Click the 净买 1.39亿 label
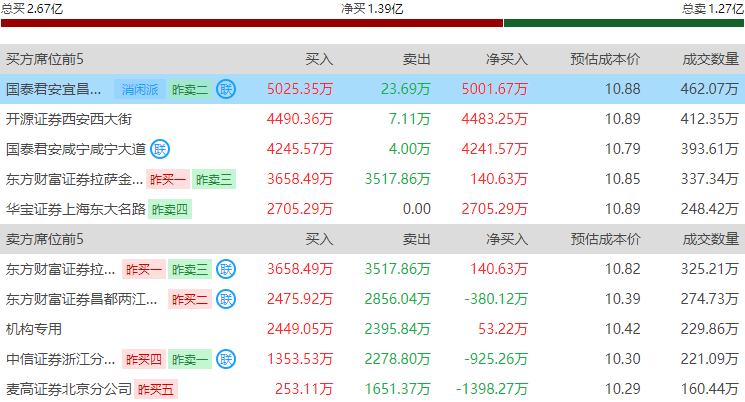 (x=372, y=8)
